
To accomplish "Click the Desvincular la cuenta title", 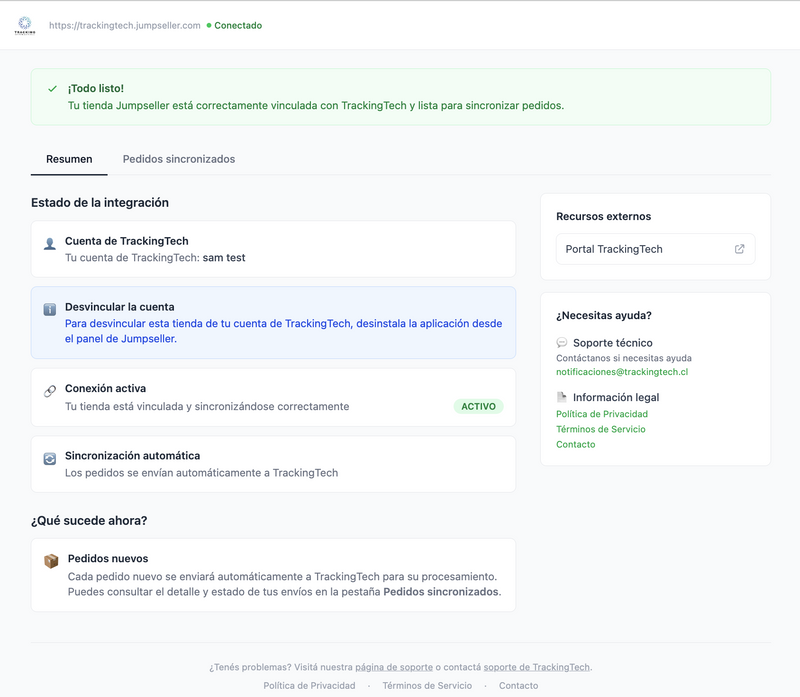I will (x=119, y=307).
